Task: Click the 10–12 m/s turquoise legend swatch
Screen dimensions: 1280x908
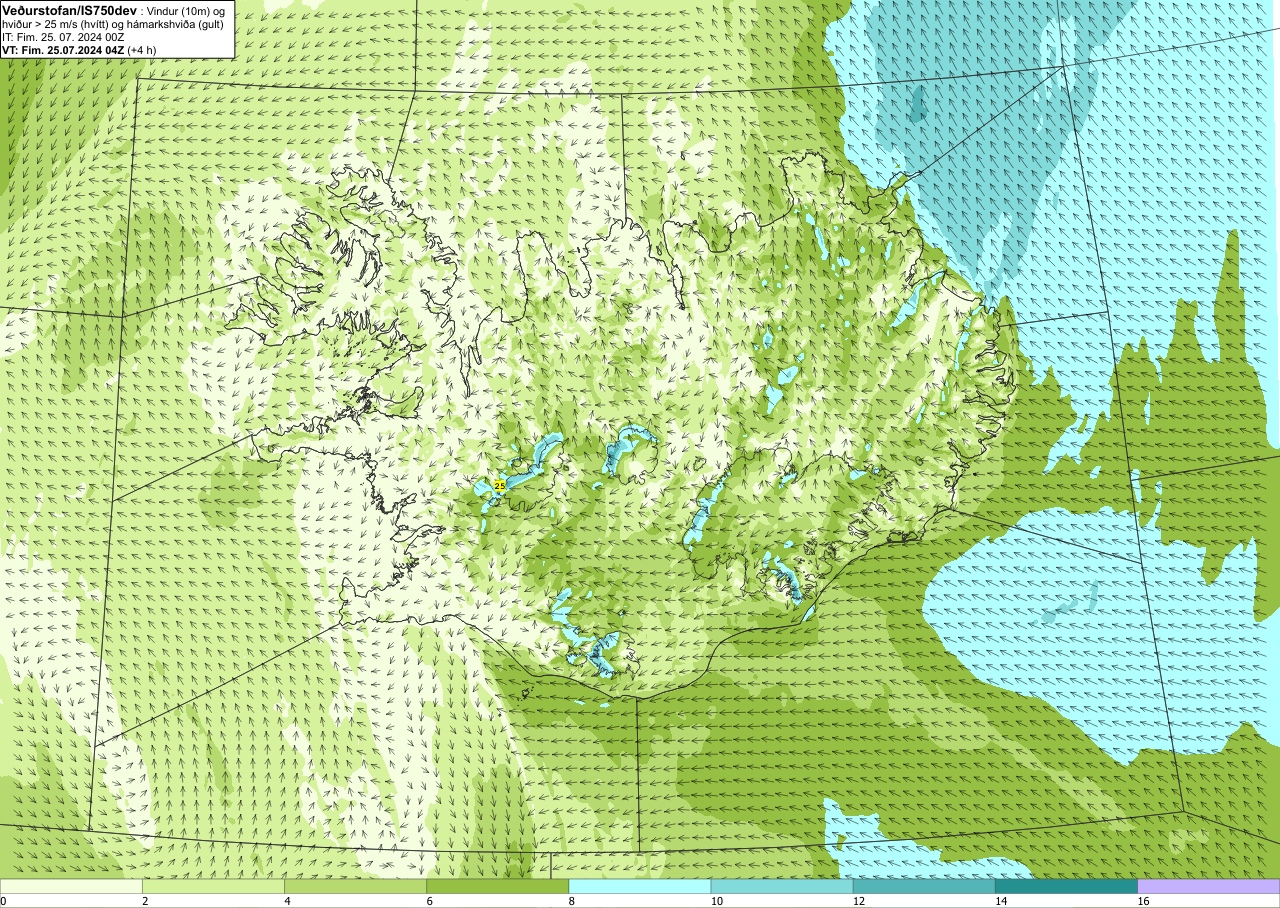Action: pyautogui.click(x=782, y=886)
